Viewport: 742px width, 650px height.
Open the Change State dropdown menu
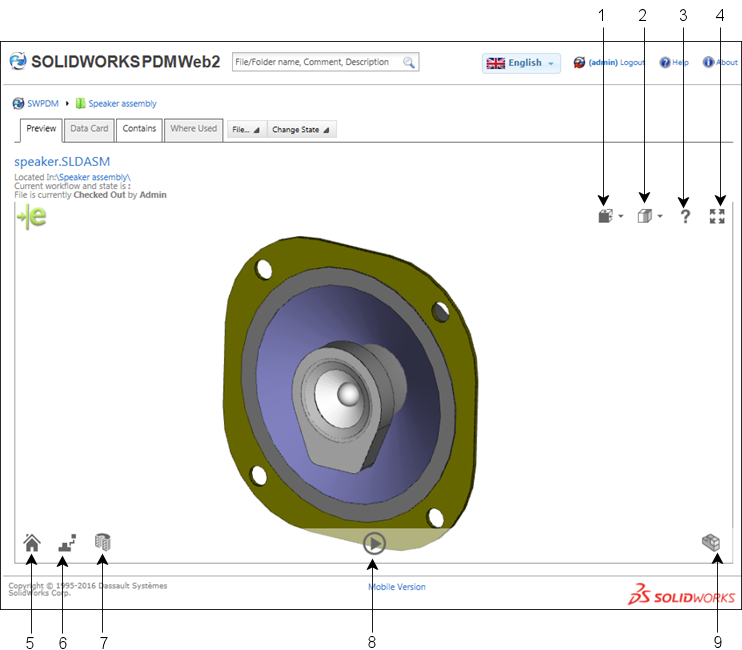coord(302,129)
